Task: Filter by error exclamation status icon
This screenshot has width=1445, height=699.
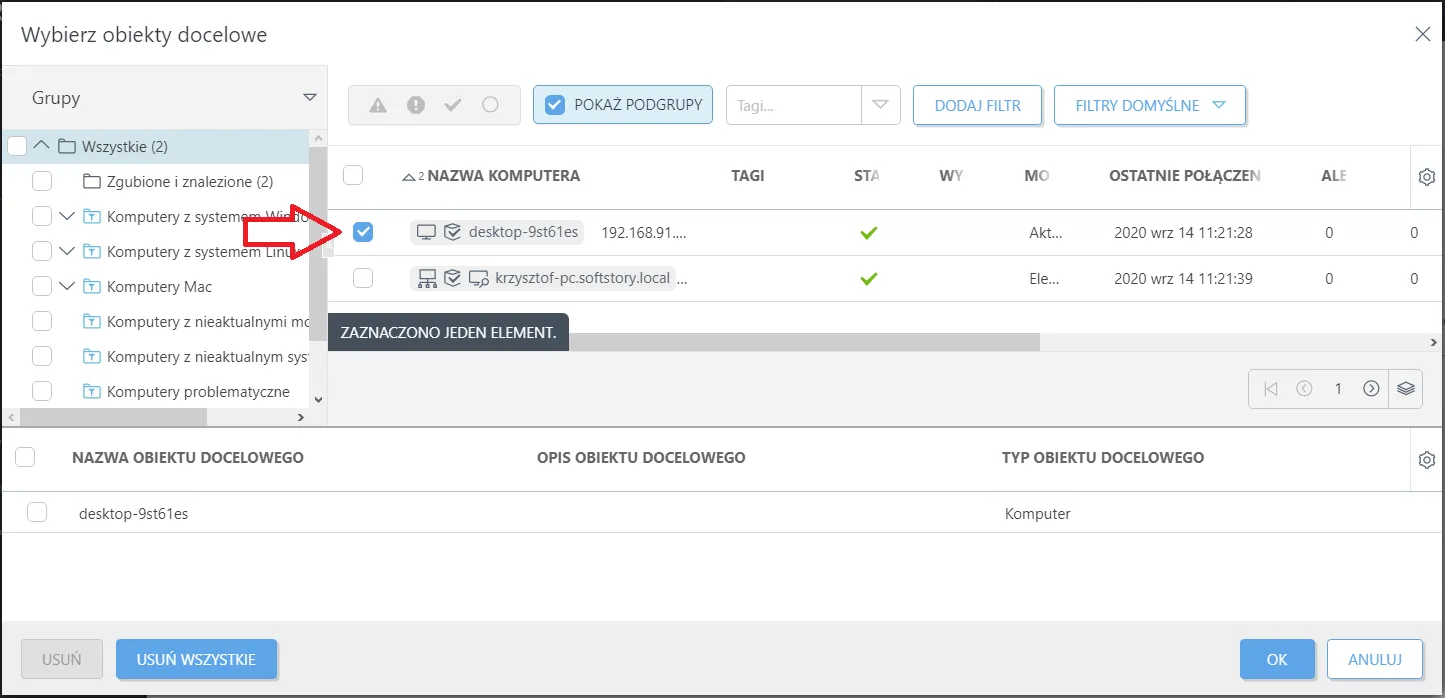Action: click(x=416, y=105)
